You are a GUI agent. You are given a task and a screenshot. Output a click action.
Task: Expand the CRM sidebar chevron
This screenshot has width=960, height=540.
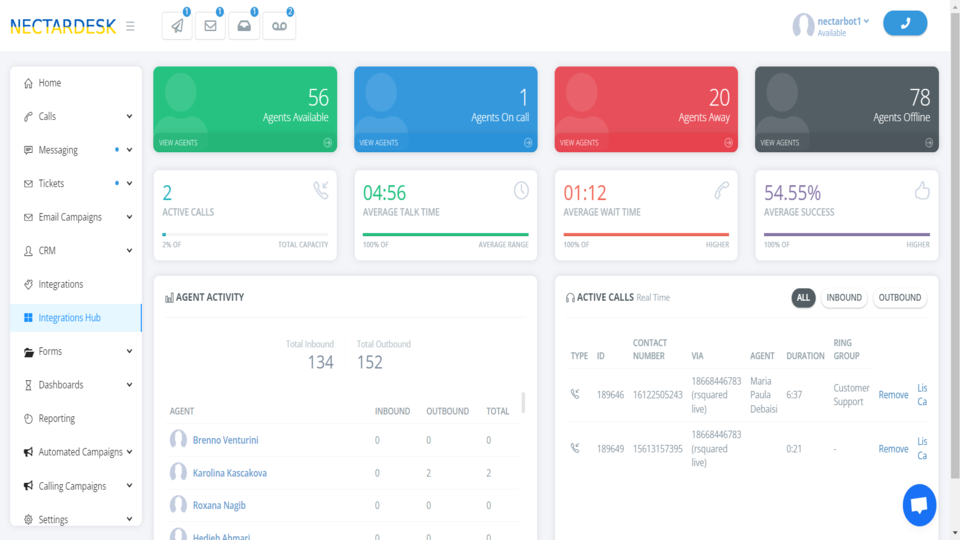pyautogui.click(x=129, y=250)
